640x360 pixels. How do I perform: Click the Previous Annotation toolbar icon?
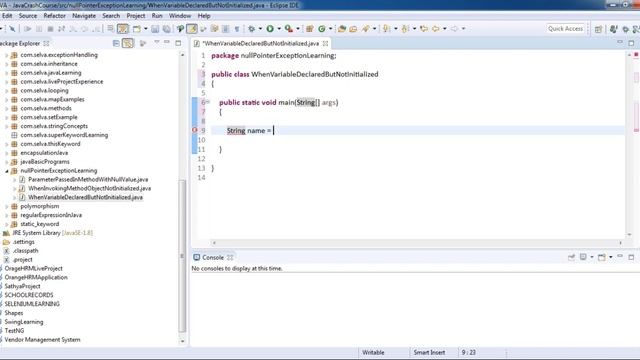pyautogui.click(x=405, y=29)
